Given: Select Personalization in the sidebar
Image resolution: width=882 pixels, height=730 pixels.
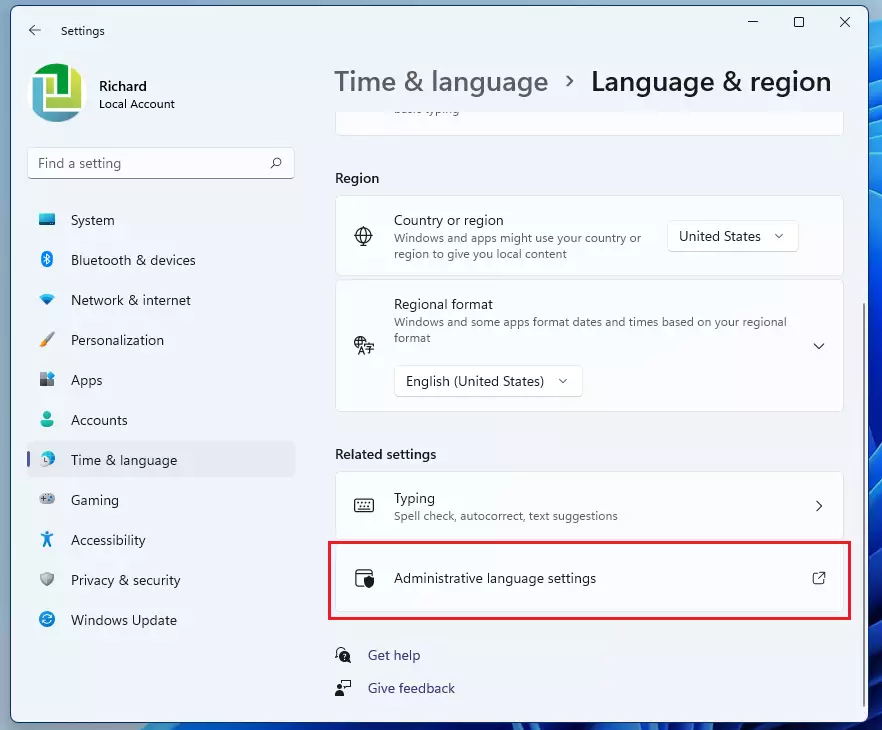Looking at the screenshot, I should pyautogui.click(x=161, y=340).
